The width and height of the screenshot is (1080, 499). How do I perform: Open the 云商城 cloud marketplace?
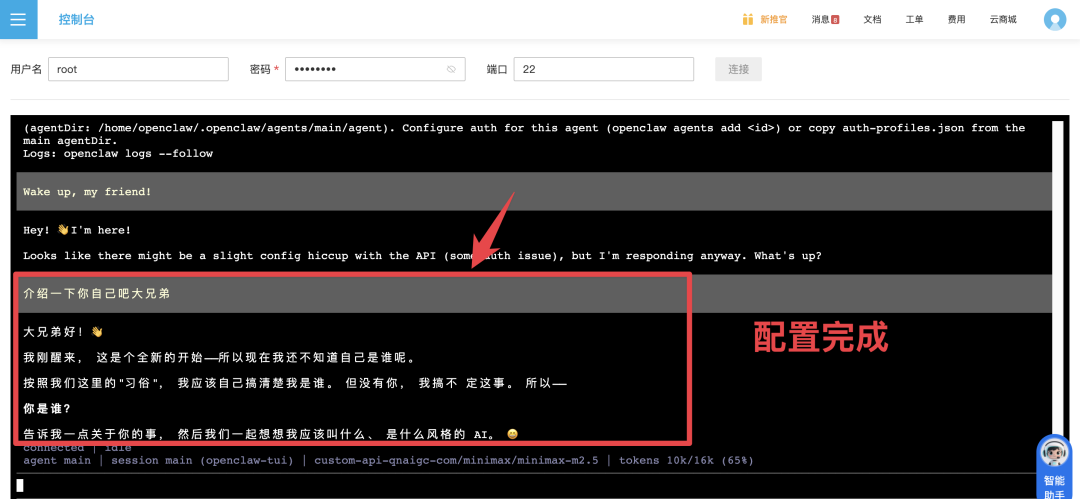[x=1002, y=19]
